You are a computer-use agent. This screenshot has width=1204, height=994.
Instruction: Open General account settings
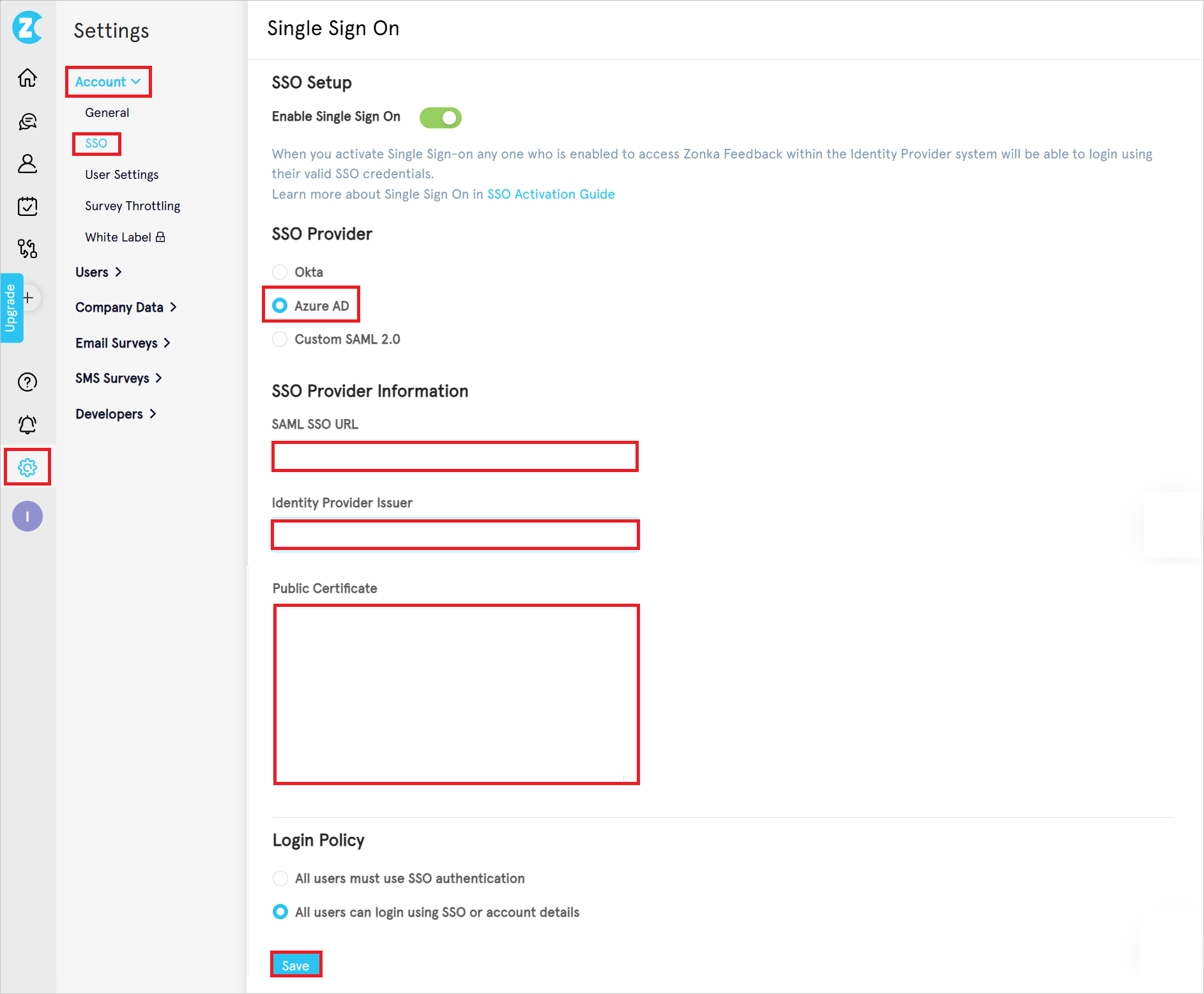click(x=107, y=112)
